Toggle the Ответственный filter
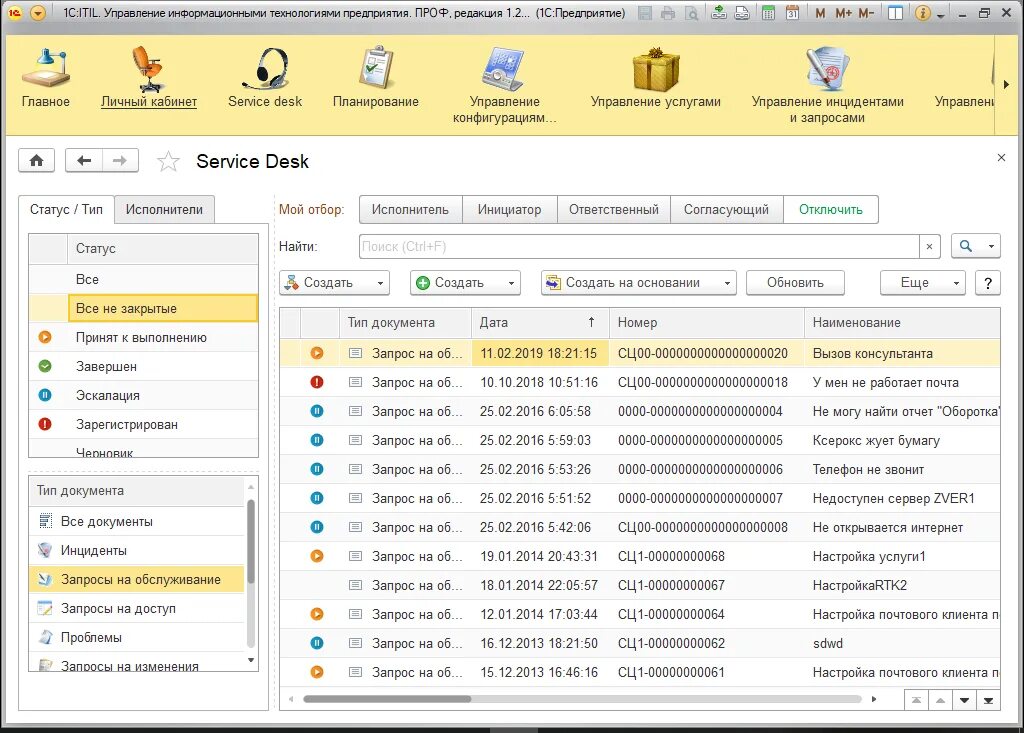This screenshot has height=733, width=1024. point(614,210)
